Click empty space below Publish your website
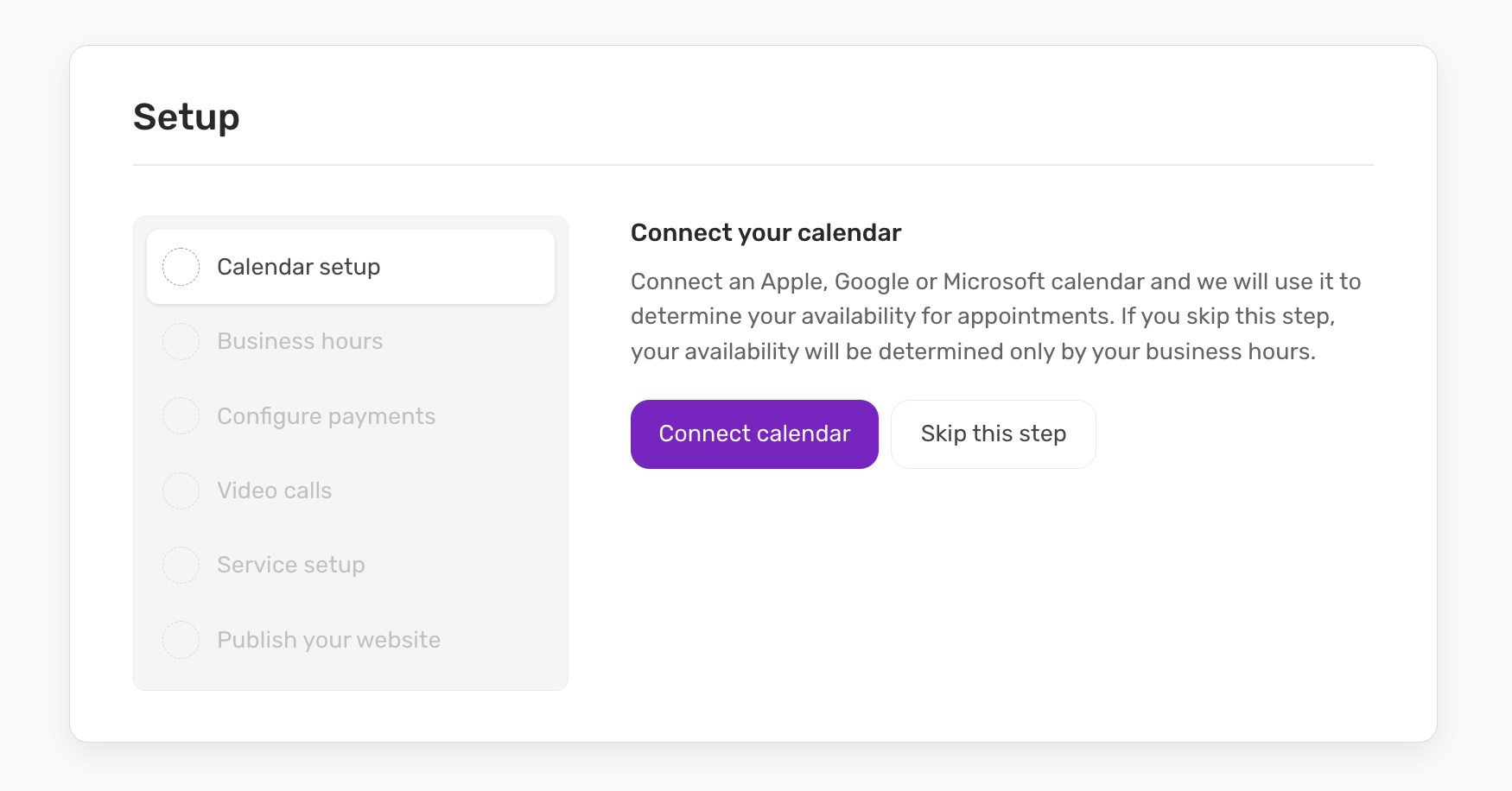 [x=351, y=676]
